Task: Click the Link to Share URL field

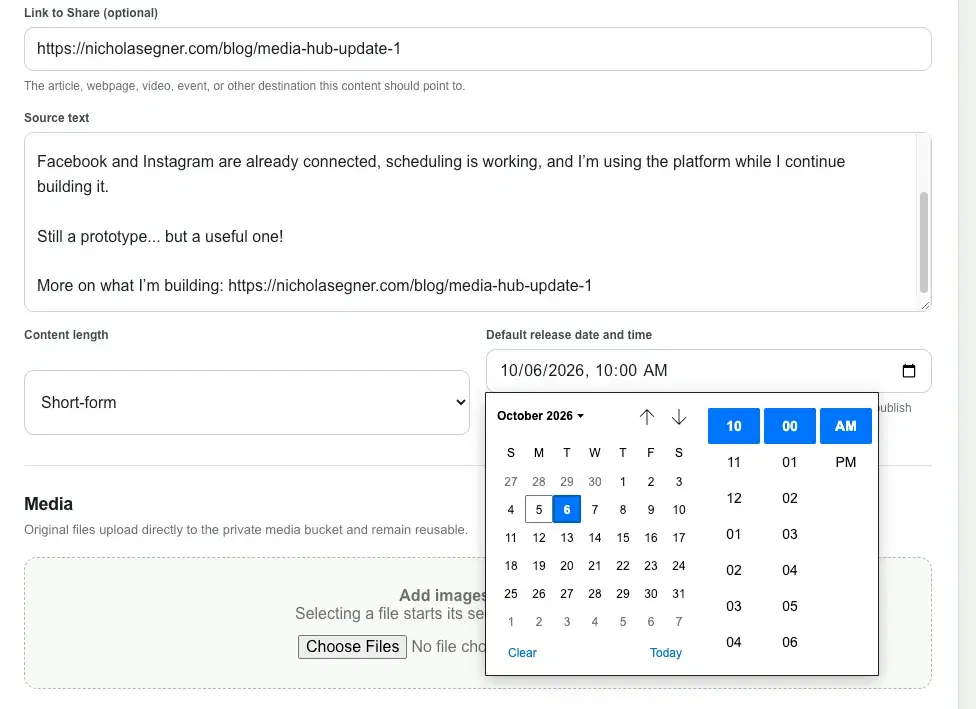Action: (x=477, y=49)
